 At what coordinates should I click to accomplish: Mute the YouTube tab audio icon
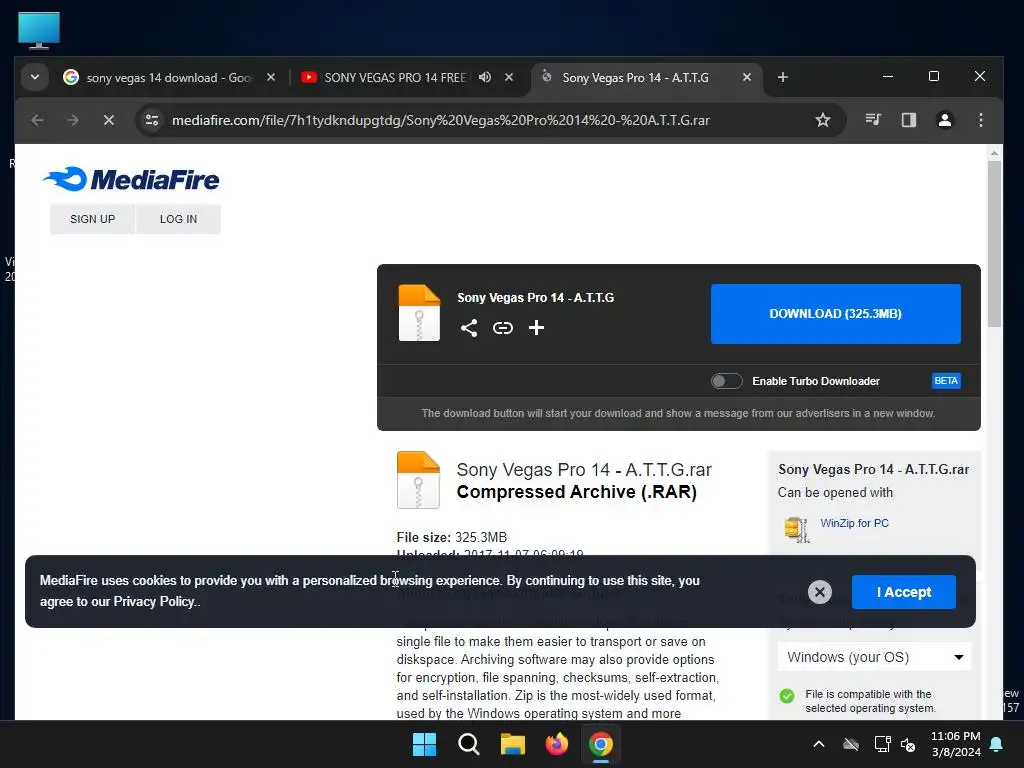(x=485, y=77)
